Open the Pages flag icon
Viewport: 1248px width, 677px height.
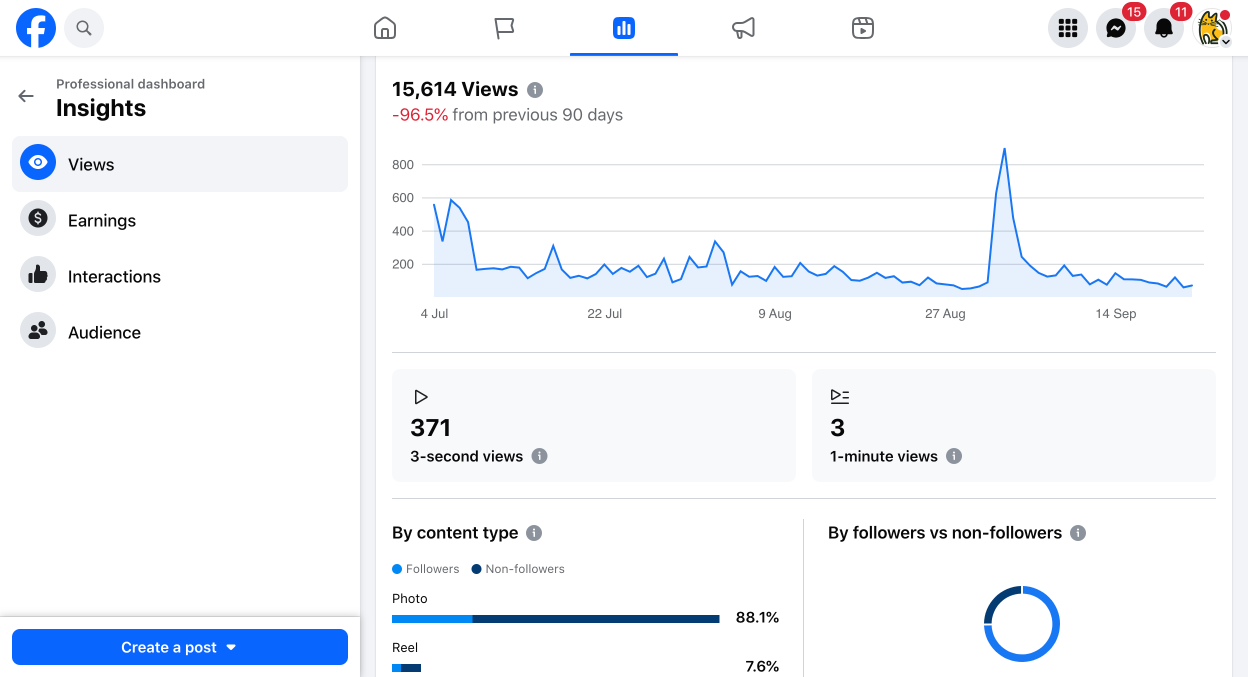(504, 28)
